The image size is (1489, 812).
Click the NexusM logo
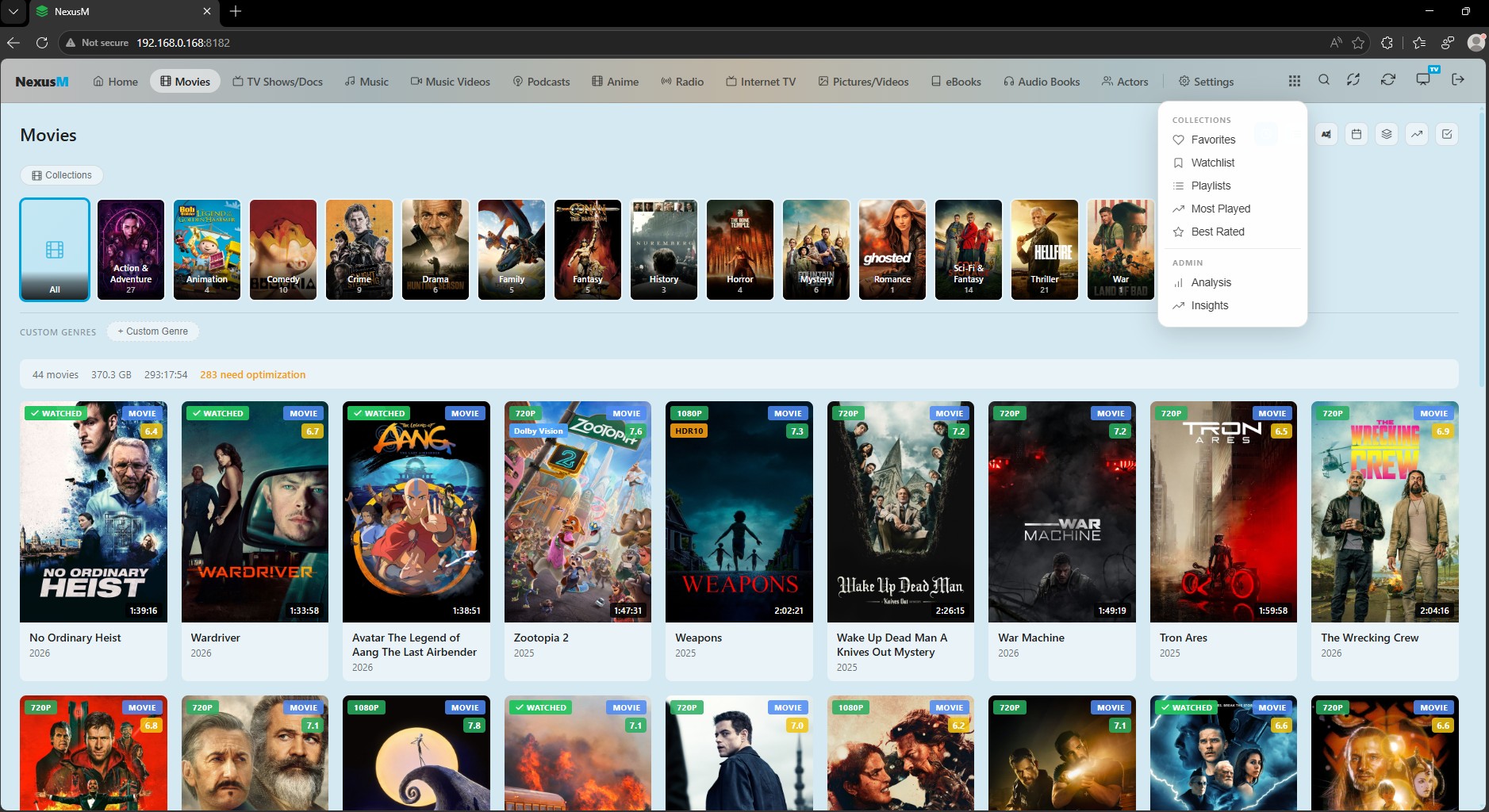point(42,82)
